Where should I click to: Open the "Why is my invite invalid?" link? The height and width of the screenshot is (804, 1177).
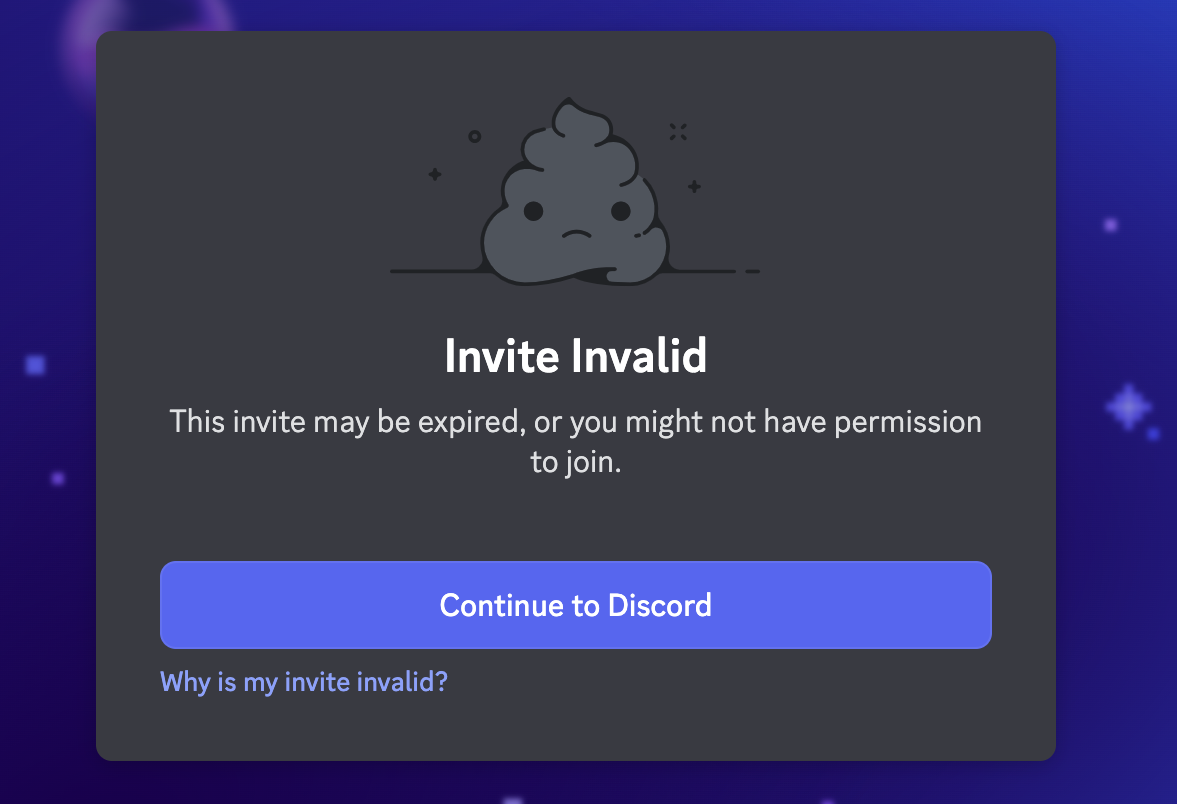304,682
